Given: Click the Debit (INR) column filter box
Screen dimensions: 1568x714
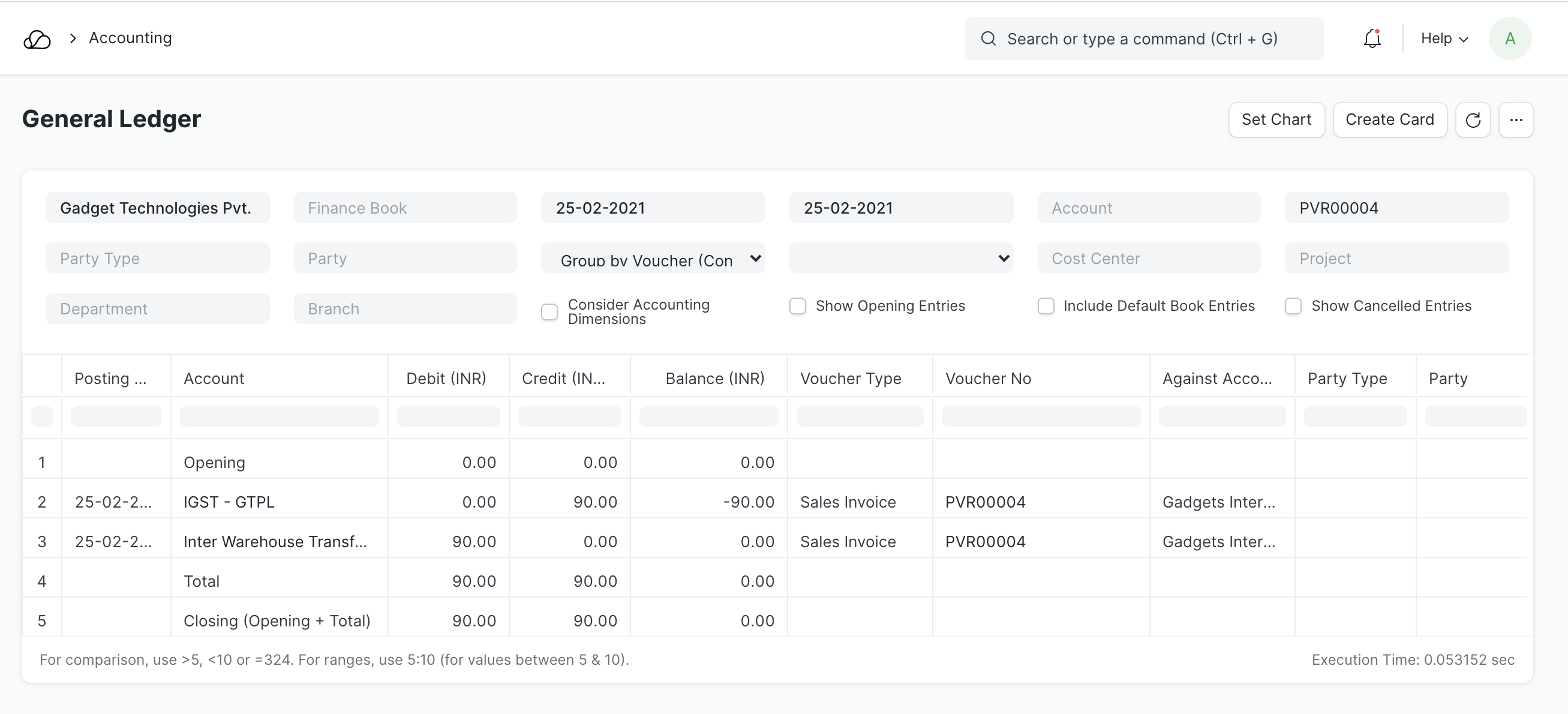Looking at the screenshot, I should (448, 417).
